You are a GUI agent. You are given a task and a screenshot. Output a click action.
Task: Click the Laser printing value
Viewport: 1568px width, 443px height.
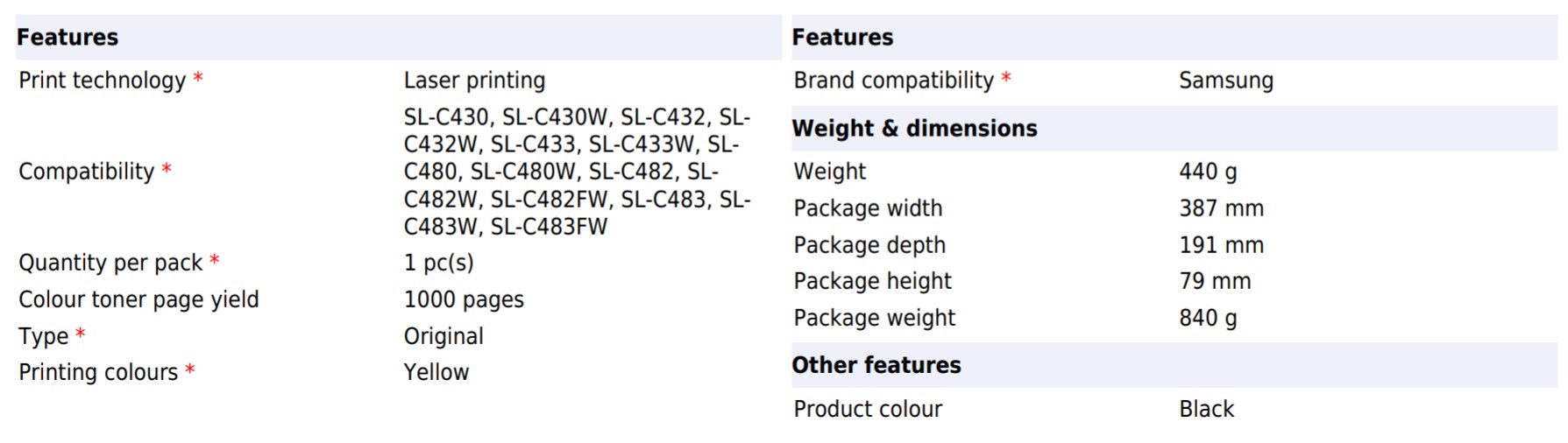pos(474,81)
